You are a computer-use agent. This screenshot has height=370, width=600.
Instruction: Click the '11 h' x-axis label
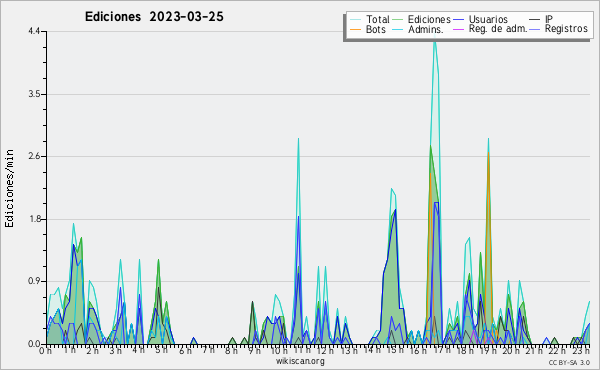[302, 350]
